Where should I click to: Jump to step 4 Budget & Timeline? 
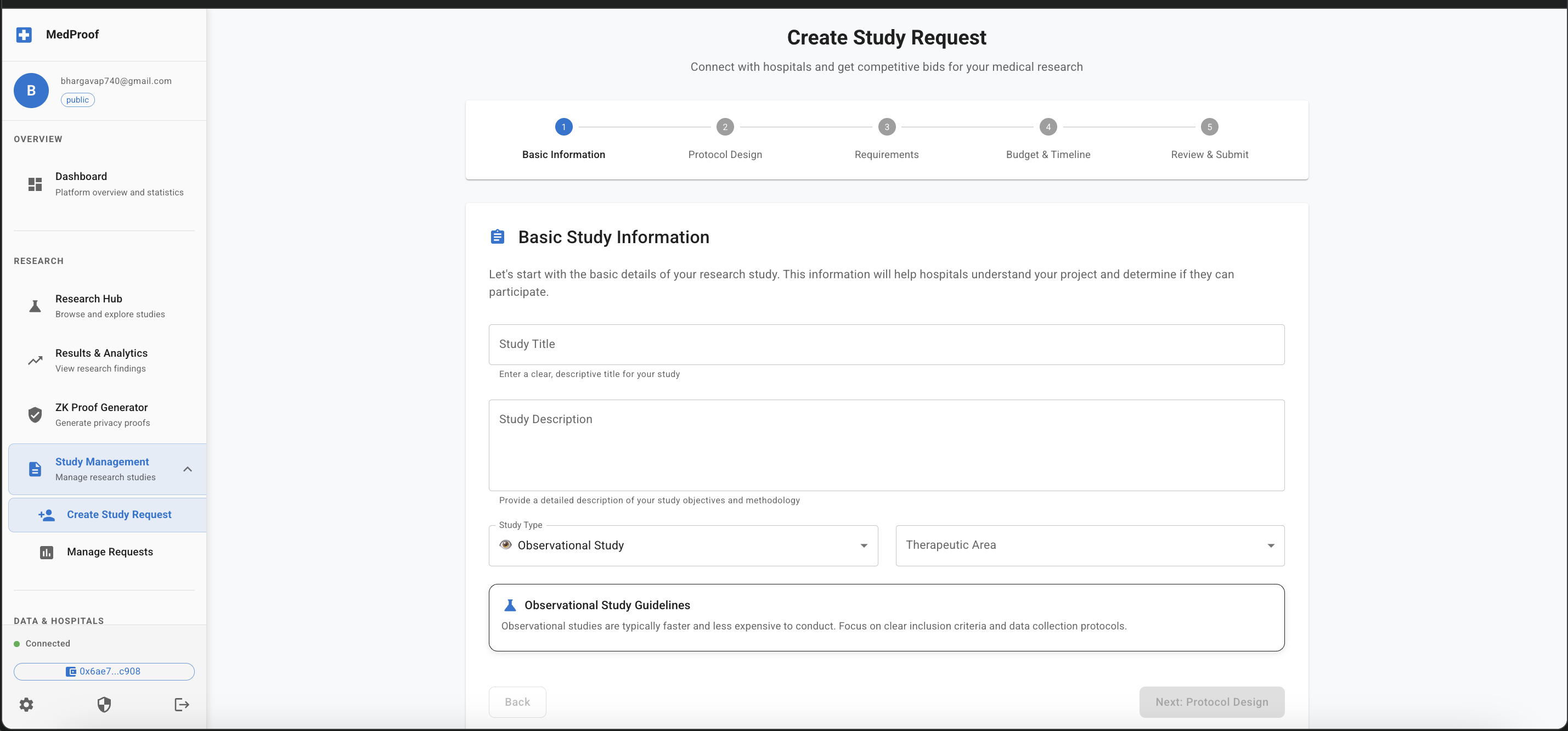tap(1047, 127)
